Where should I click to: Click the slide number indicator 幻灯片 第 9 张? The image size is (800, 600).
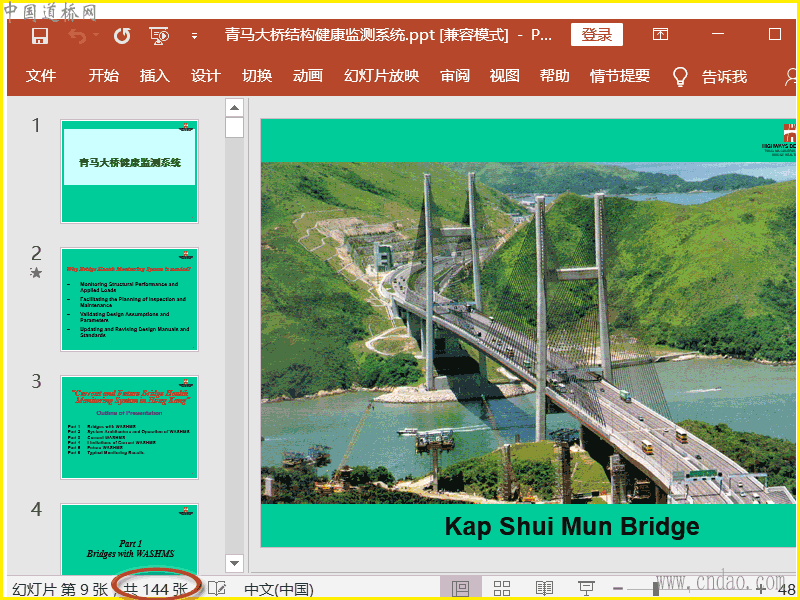coord(60,589)
